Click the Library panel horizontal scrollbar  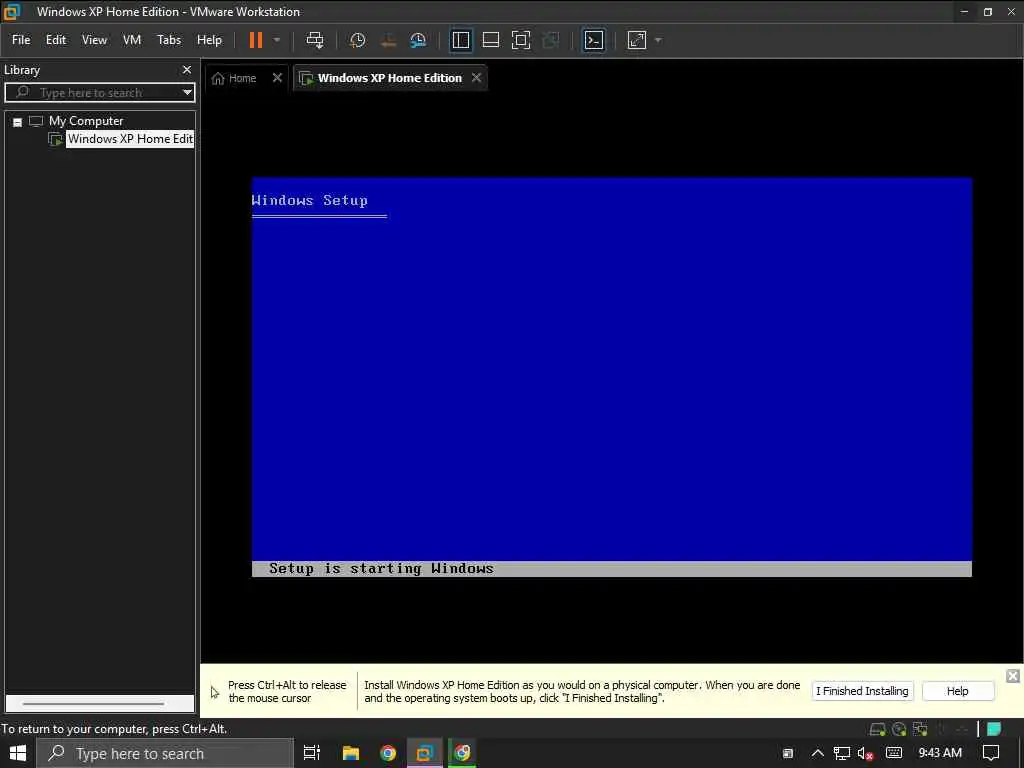(93, 704)
